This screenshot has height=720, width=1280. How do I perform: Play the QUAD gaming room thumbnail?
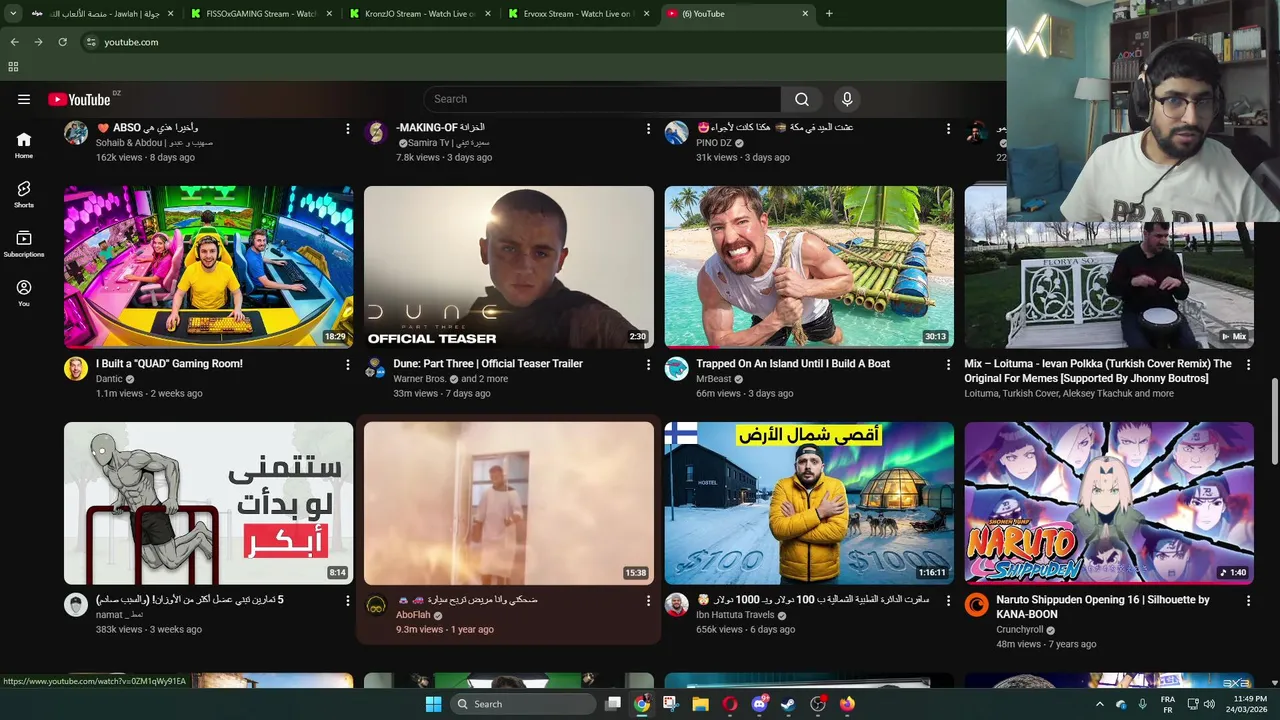click(209, 267)
